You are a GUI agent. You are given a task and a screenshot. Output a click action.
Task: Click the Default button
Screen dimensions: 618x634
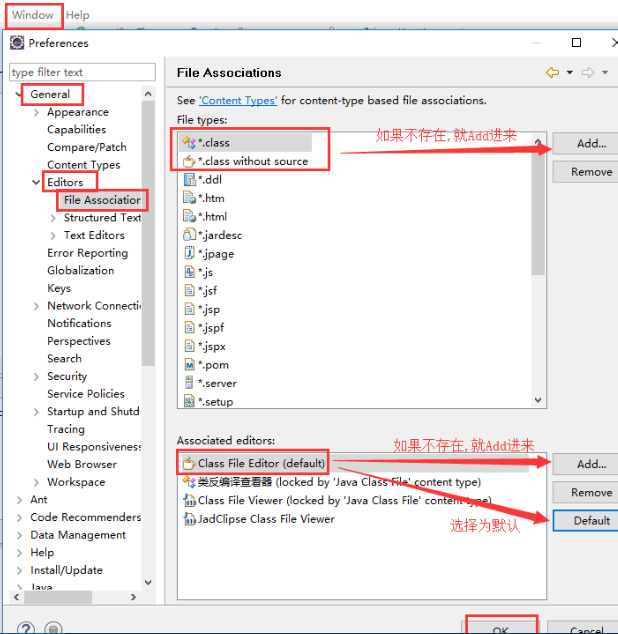[x=586, y=520]
